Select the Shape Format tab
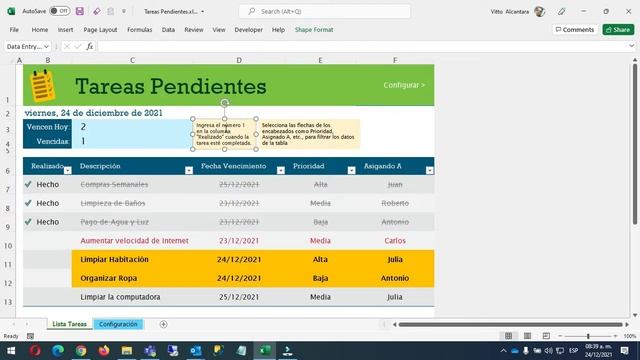This screenshot has height=360, width=640. tap(314, 30)
